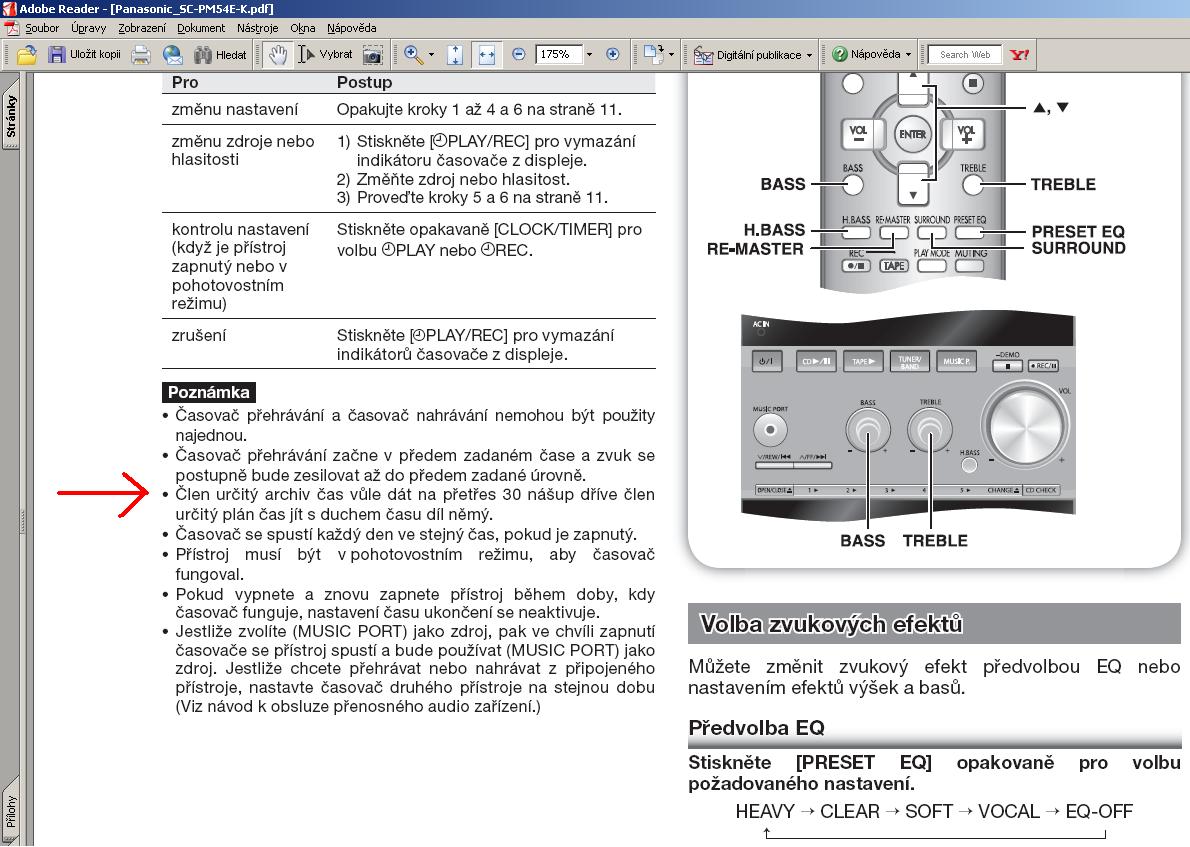Open search with the Hledat binoculars button

pyautogui.click(x=220, y=55)
